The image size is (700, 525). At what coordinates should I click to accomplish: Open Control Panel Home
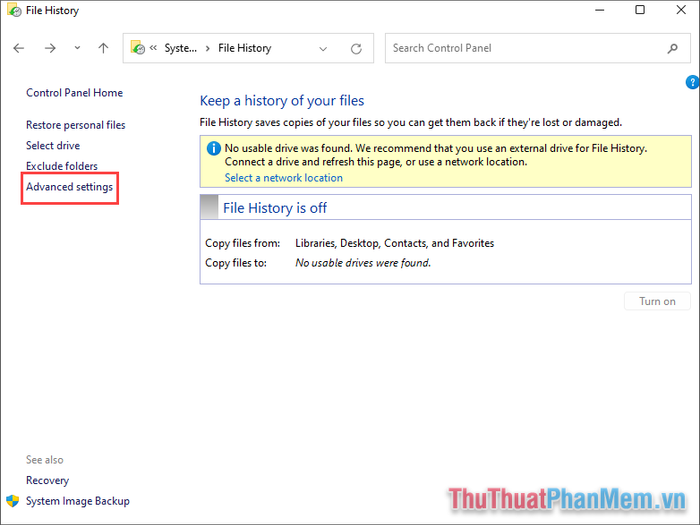(75, 93)
